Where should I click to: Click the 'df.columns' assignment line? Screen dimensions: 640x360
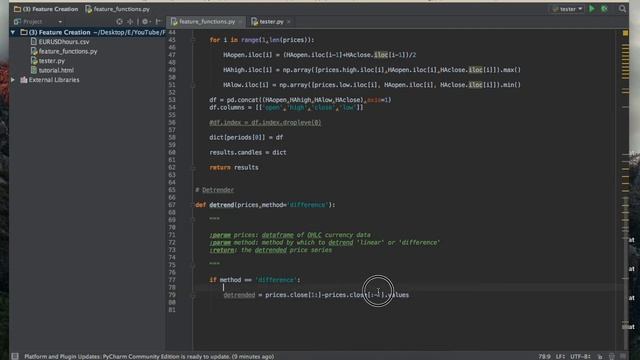tap(286, 107)
